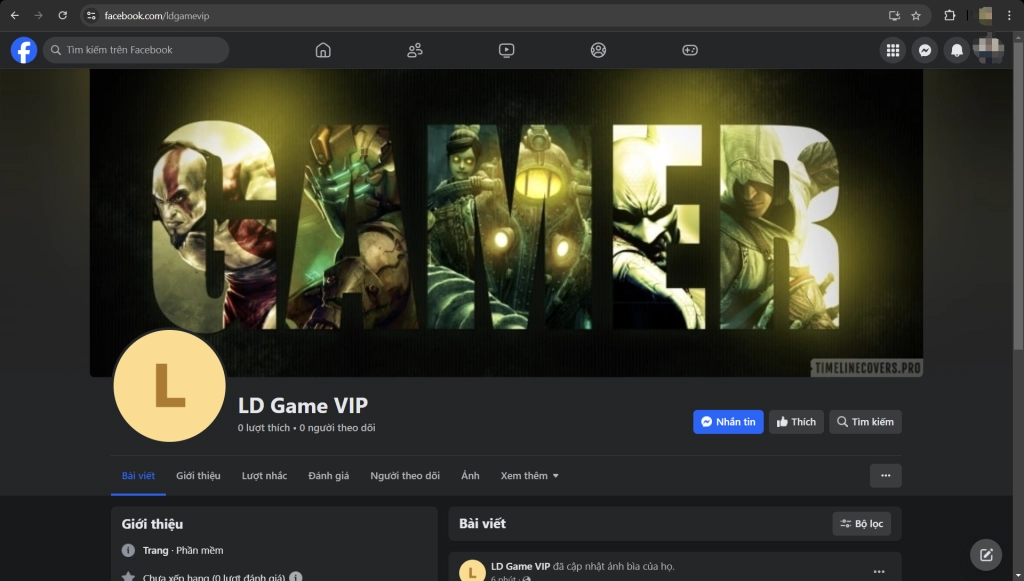Expand the 'Xem thêm' dropdown
The image size is (1024, 581).
[x=529, y=476]
